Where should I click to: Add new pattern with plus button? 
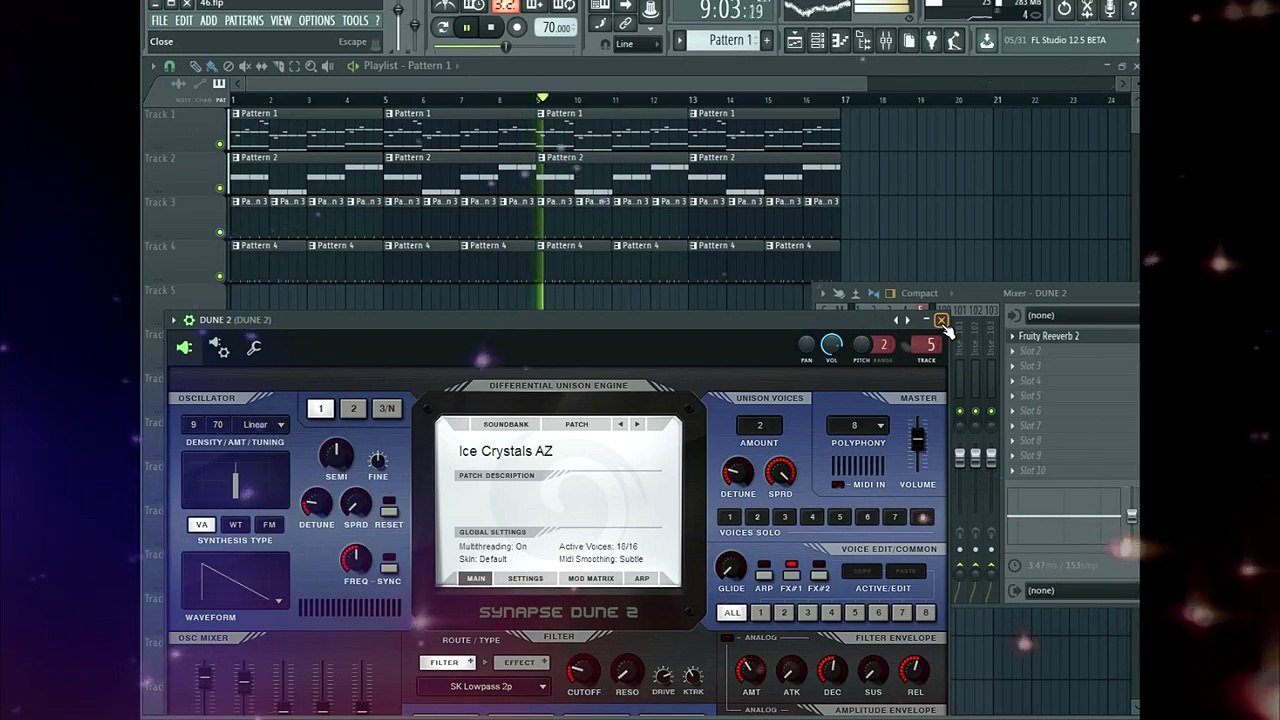[x=766, y=40]
